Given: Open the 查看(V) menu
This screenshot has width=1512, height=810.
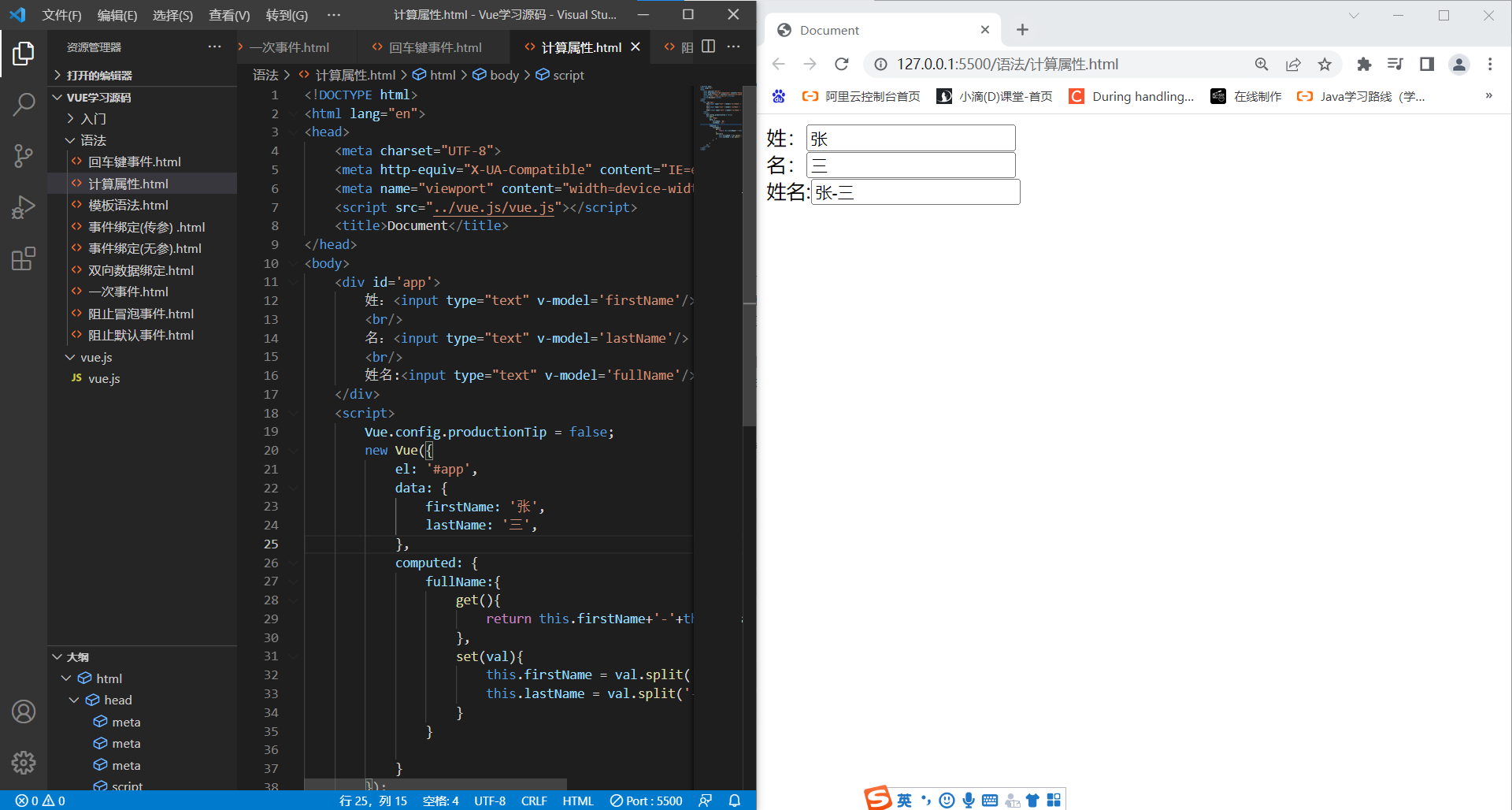Looking at the screenshot, I should (229, 15).
